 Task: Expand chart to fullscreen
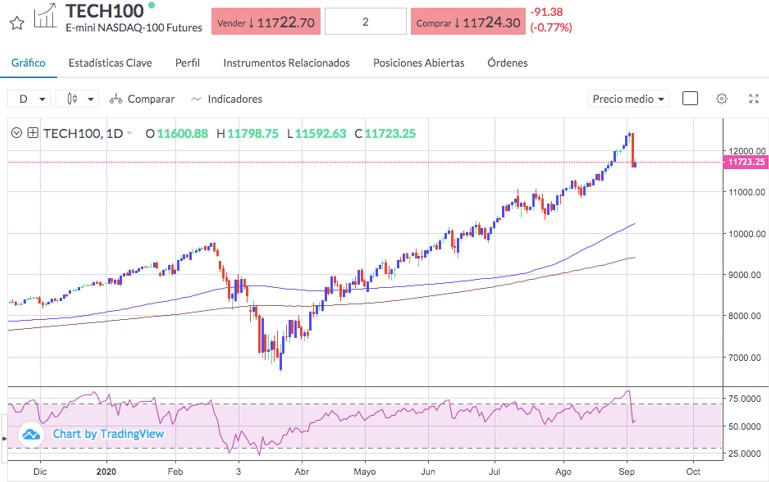754,99
